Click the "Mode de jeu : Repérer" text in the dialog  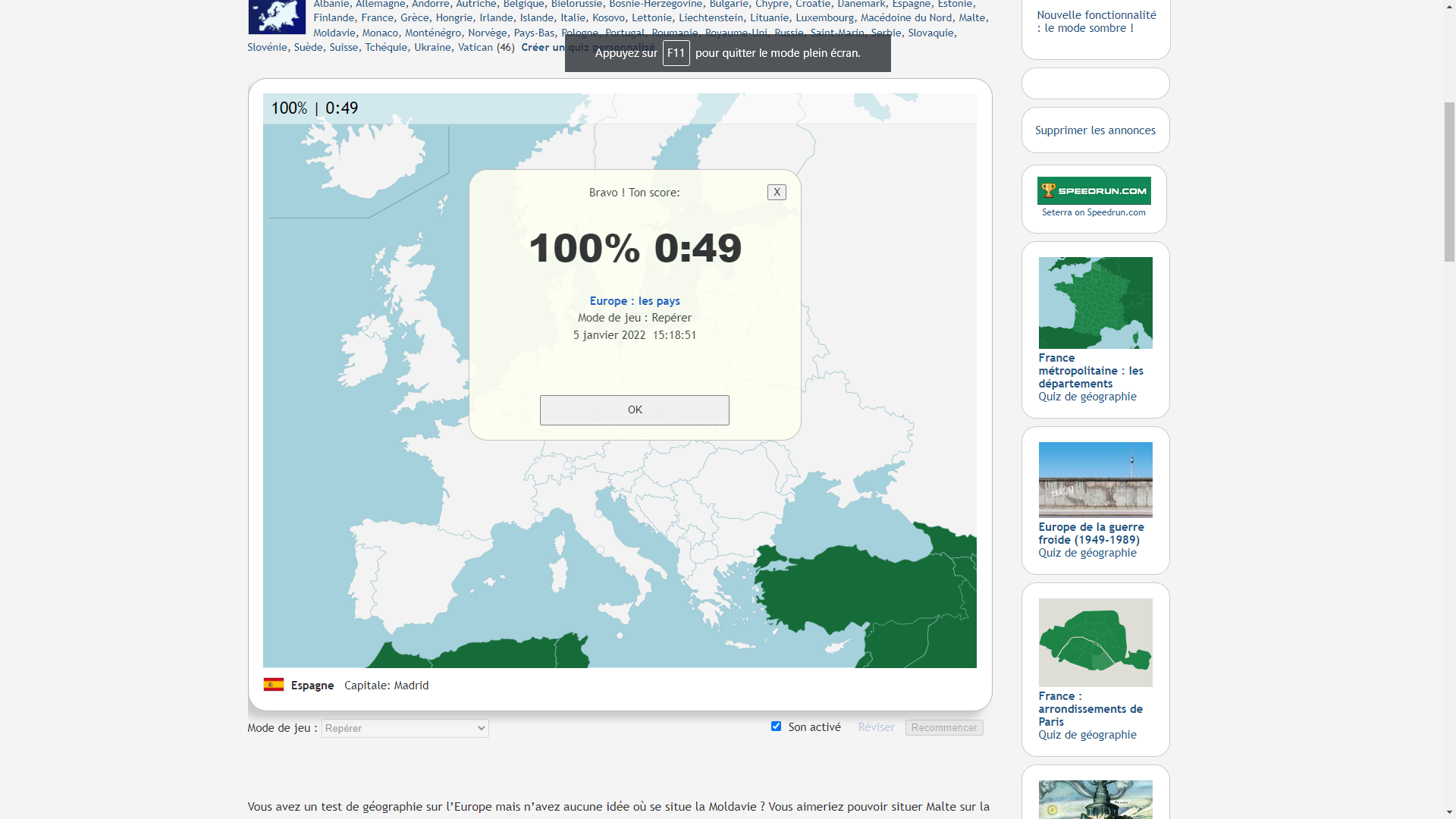(635, 318)
